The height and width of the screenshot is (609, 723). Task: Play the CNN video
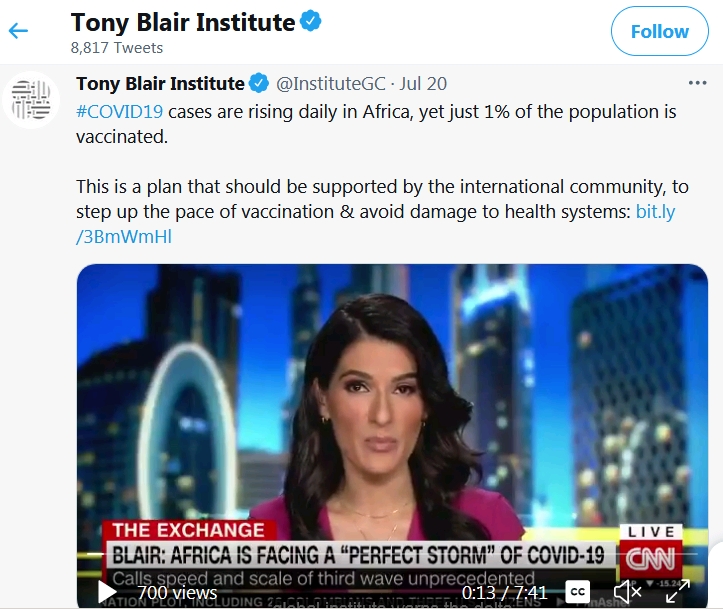tap(107, 592)
